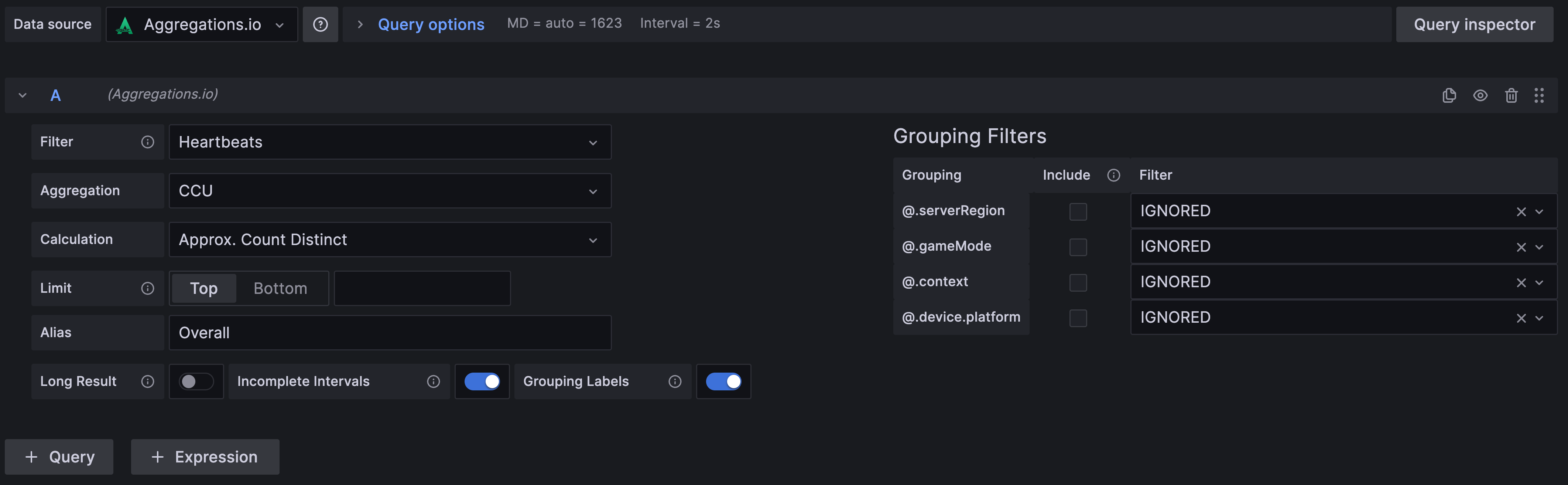Expand the Query options section
This screenshot has height=485, width=1568.
click(x=430, y=24)
